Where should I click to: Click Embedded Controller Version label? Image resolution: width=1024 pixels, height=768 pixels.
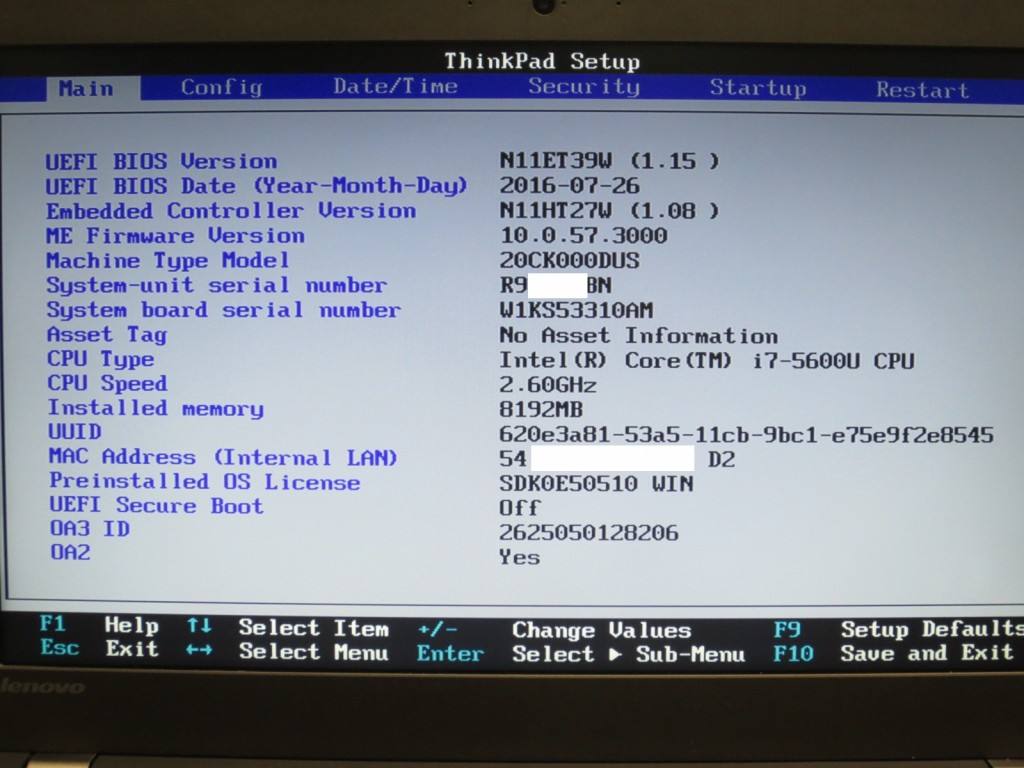(x=231, y=211)
